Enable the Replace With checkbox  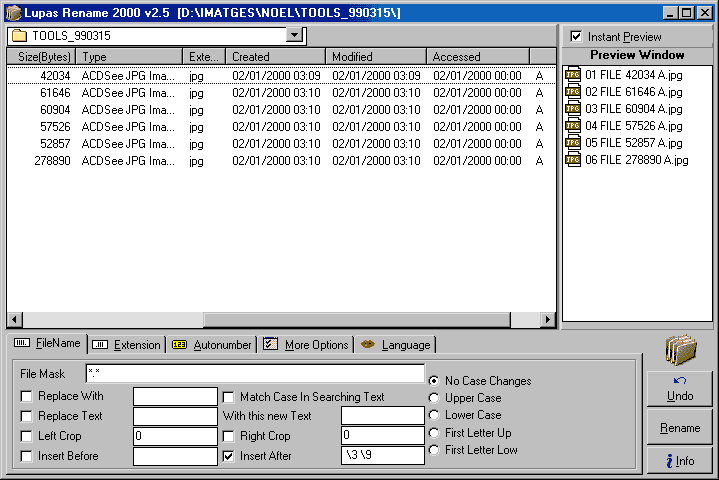click(26, 397)
